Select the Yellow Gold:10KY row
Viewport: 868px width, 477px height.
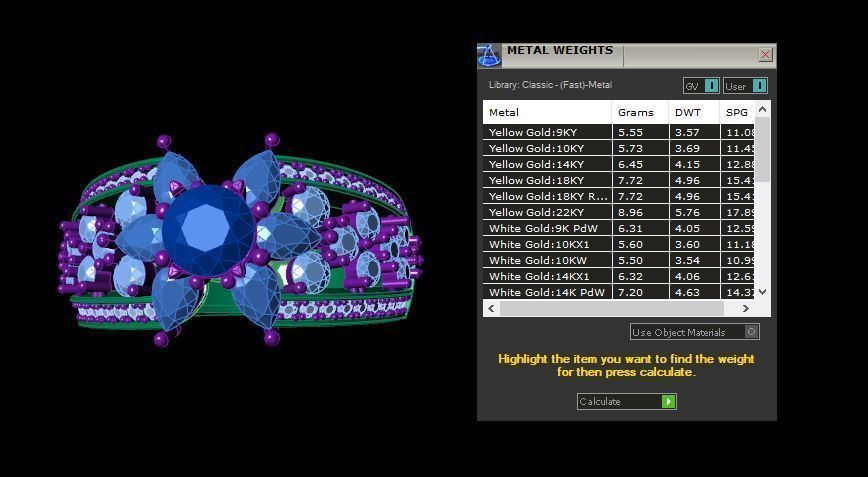[x=619, y=148]
